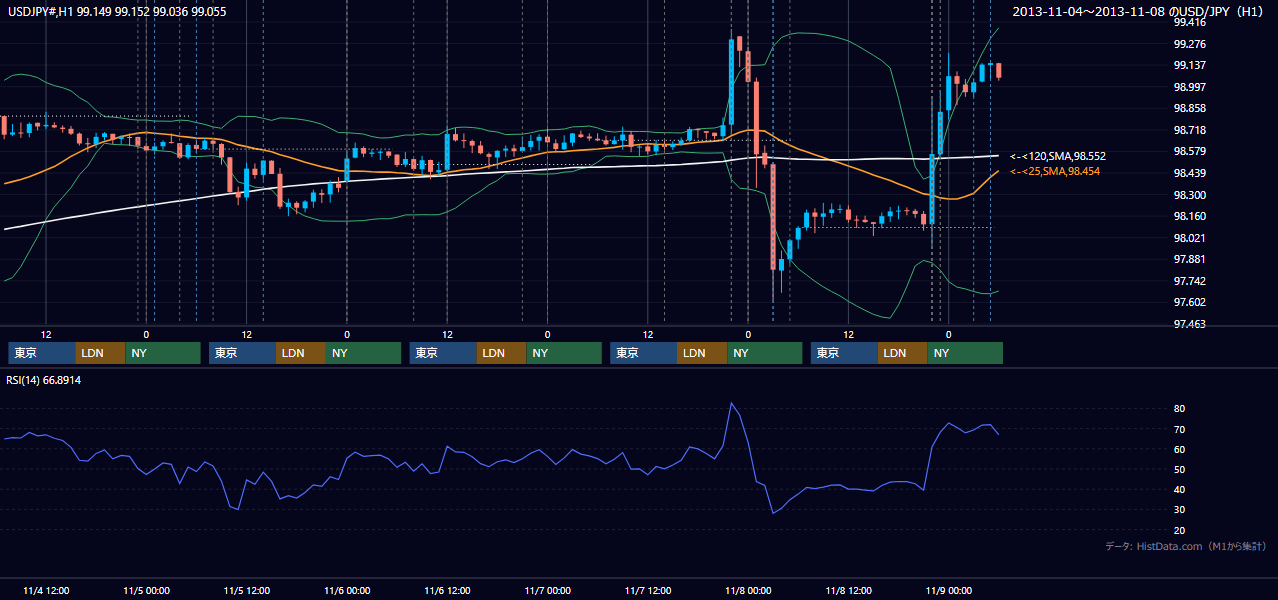
Task: Click the RSI 70 level label
Action: 1179,429
